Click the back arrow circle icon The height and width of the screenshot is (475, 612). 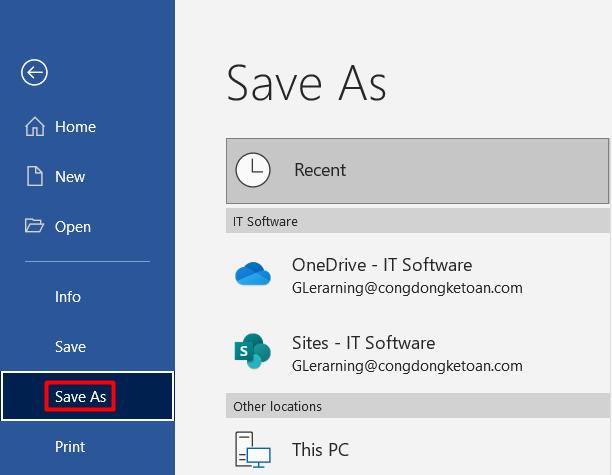pyautogui.click(x=34, y=72)
